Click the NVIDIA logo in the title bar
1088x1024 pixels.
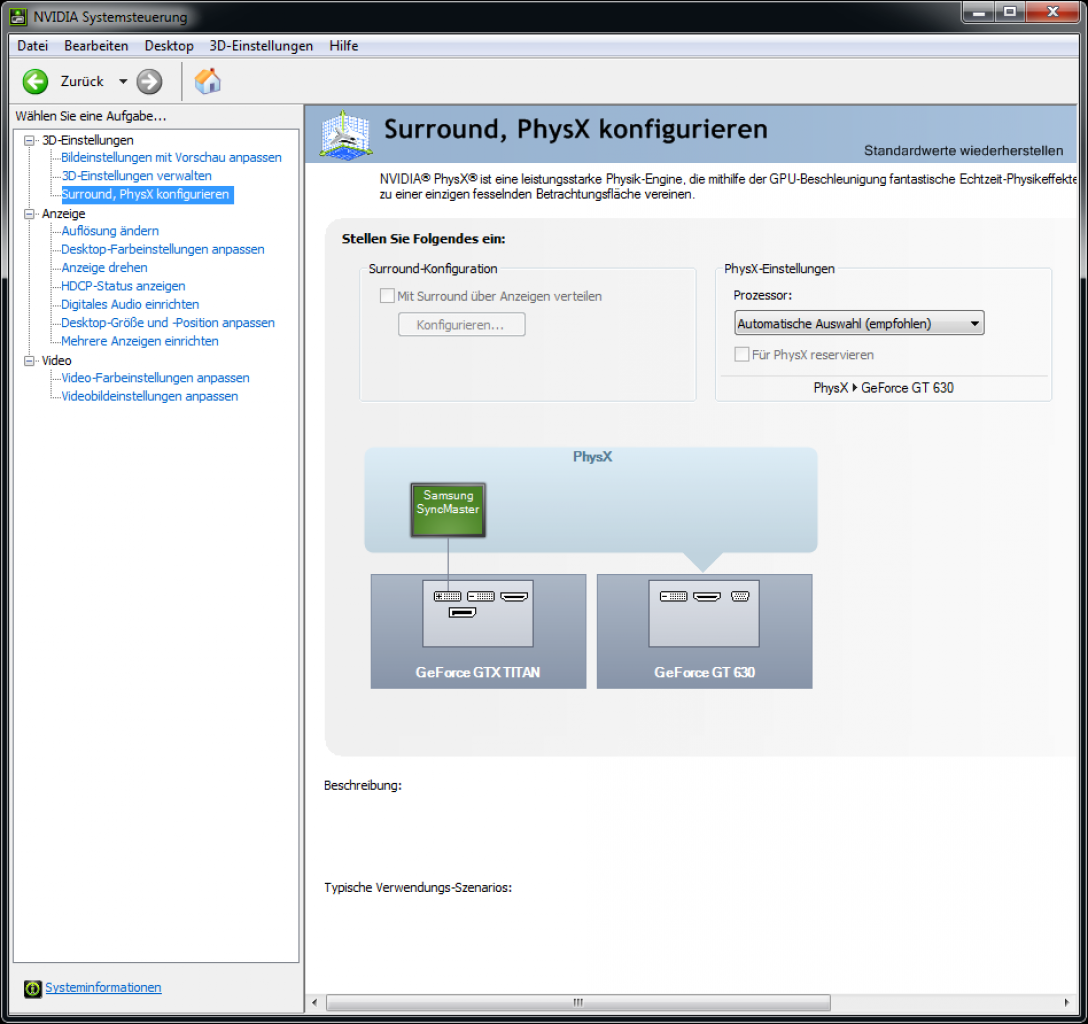18,16
